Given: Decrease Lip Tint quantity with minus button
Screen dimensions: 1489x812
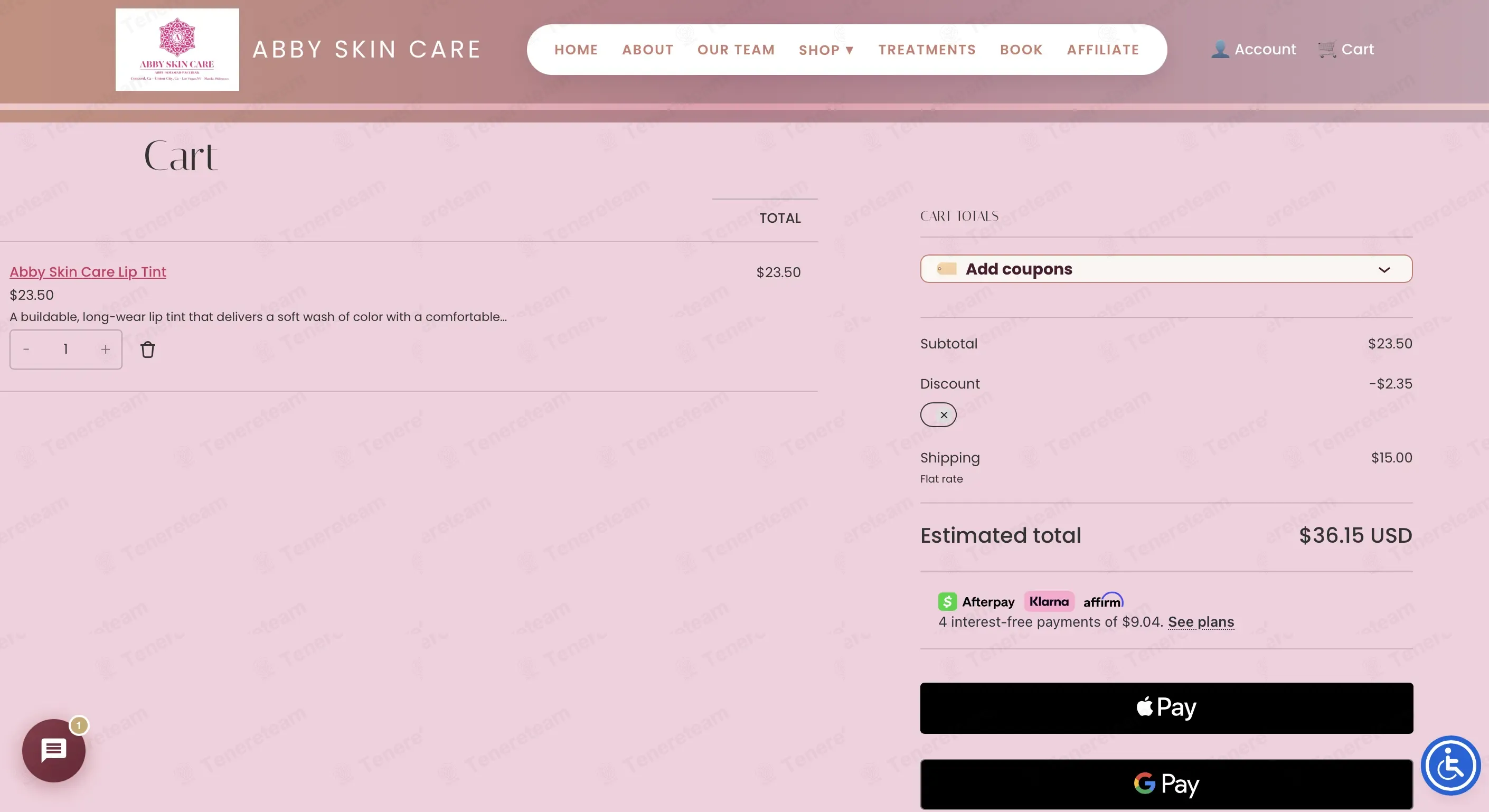Looking at the screenshot, I should (26, 349).
